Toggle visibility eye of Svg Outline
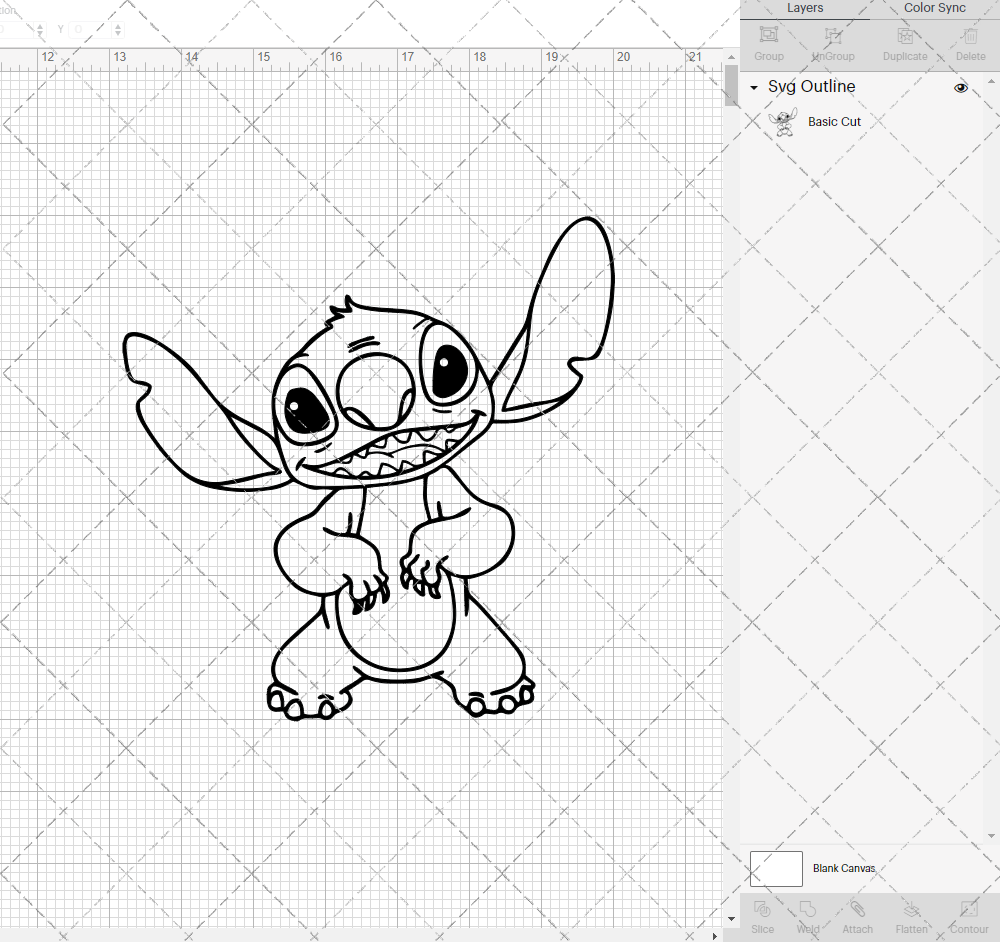 tap(960, 87)
